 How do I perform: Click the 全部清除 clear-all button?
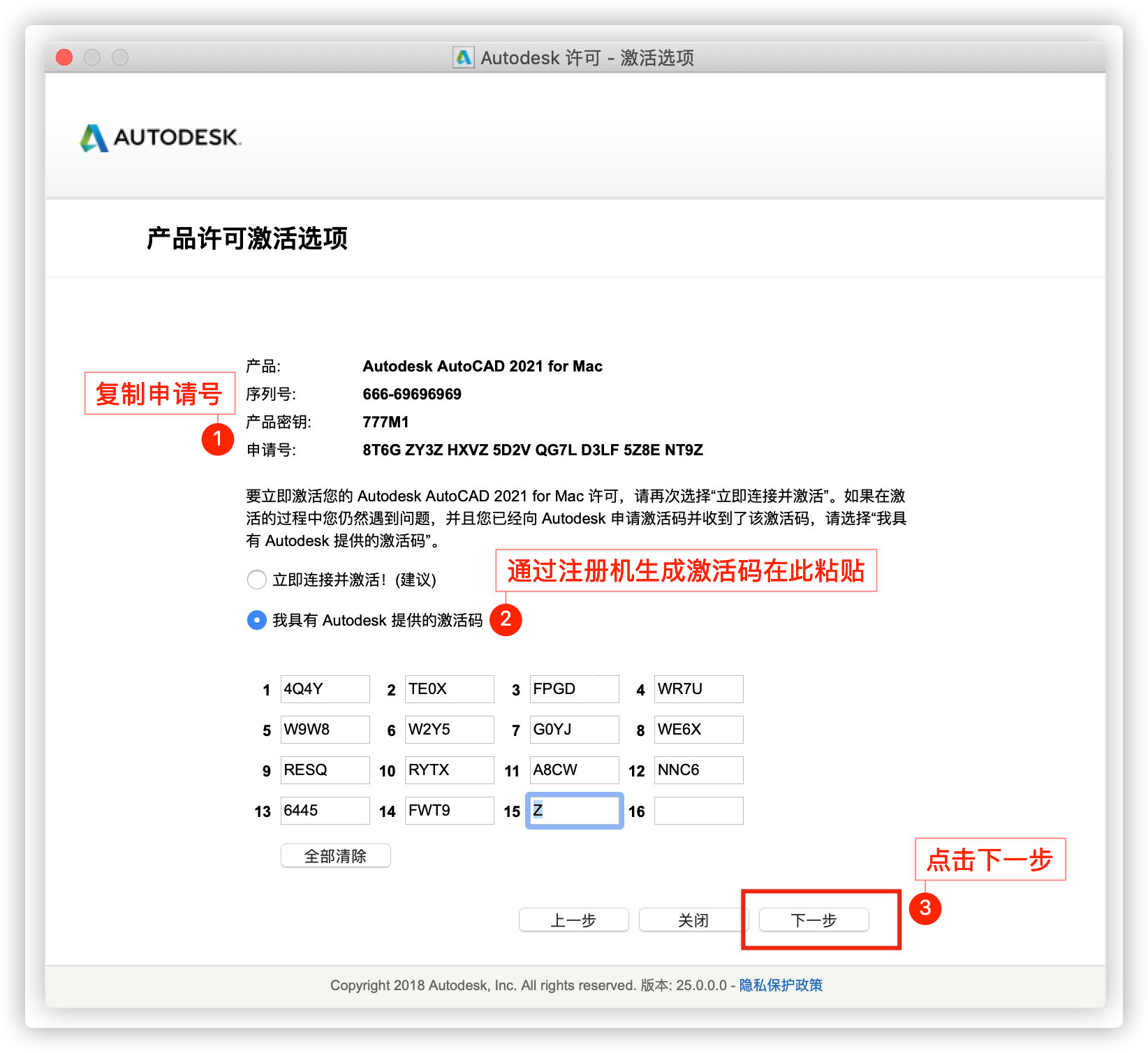coord(335,856)
